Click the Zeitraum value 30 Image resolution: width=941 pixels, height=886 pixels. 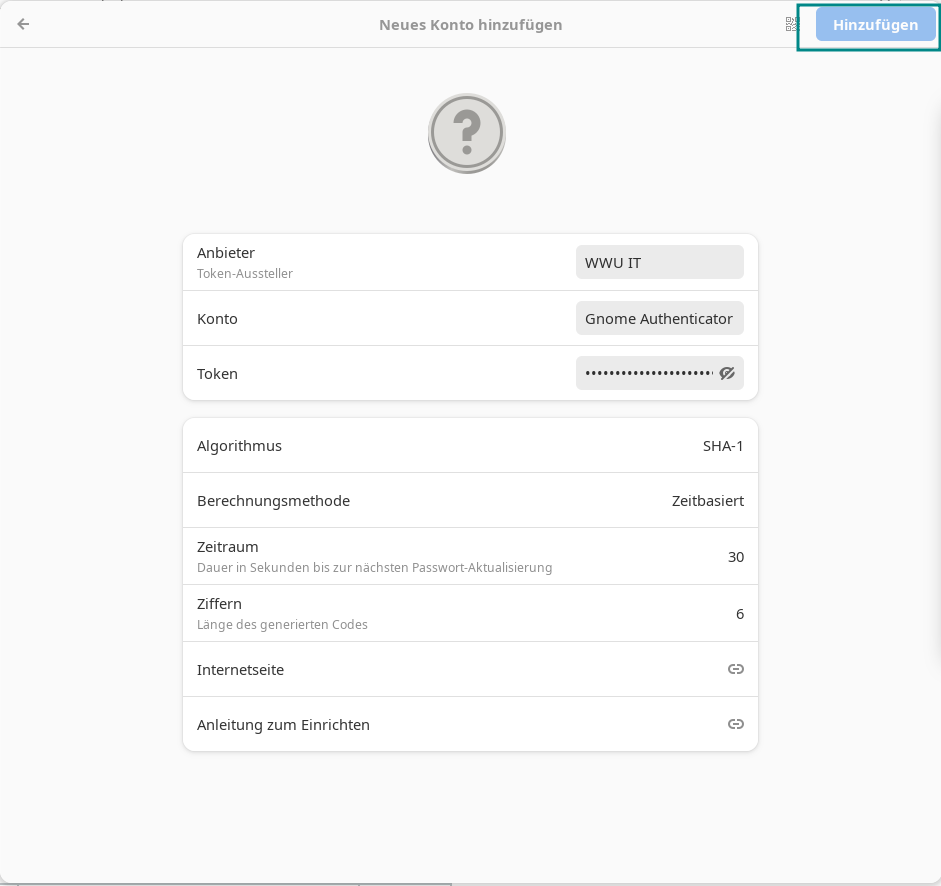tap(735, 557)
